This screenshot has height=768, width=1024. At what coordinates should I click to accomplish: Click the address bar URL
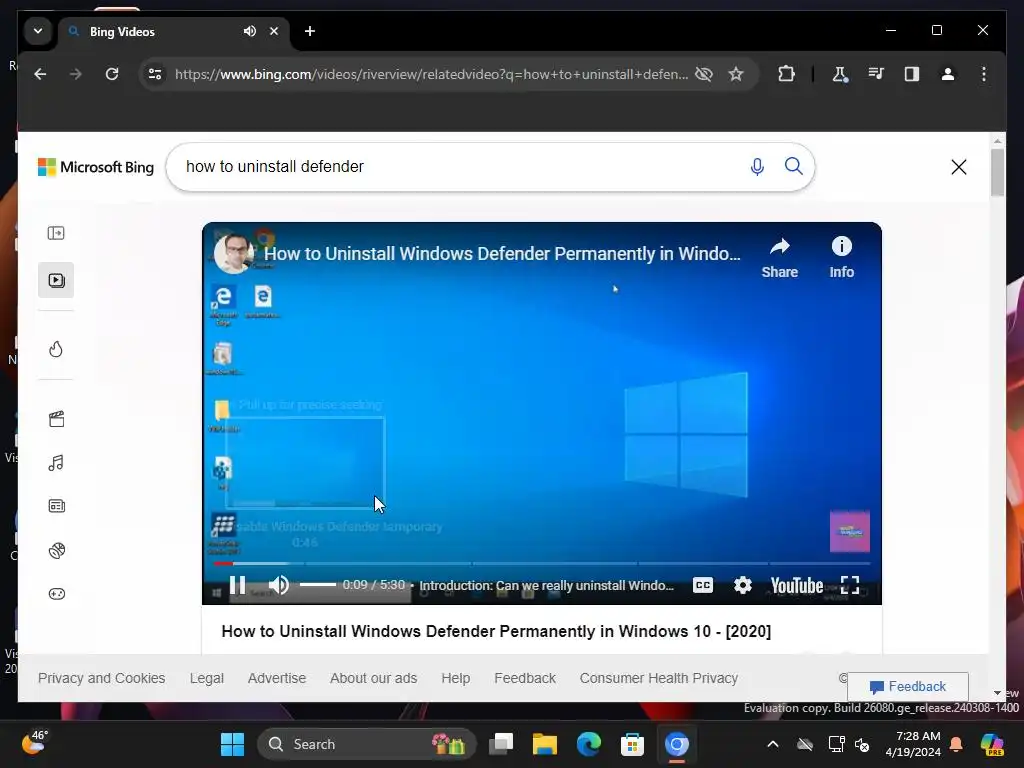pyautogui.click(x=431, y=74)
